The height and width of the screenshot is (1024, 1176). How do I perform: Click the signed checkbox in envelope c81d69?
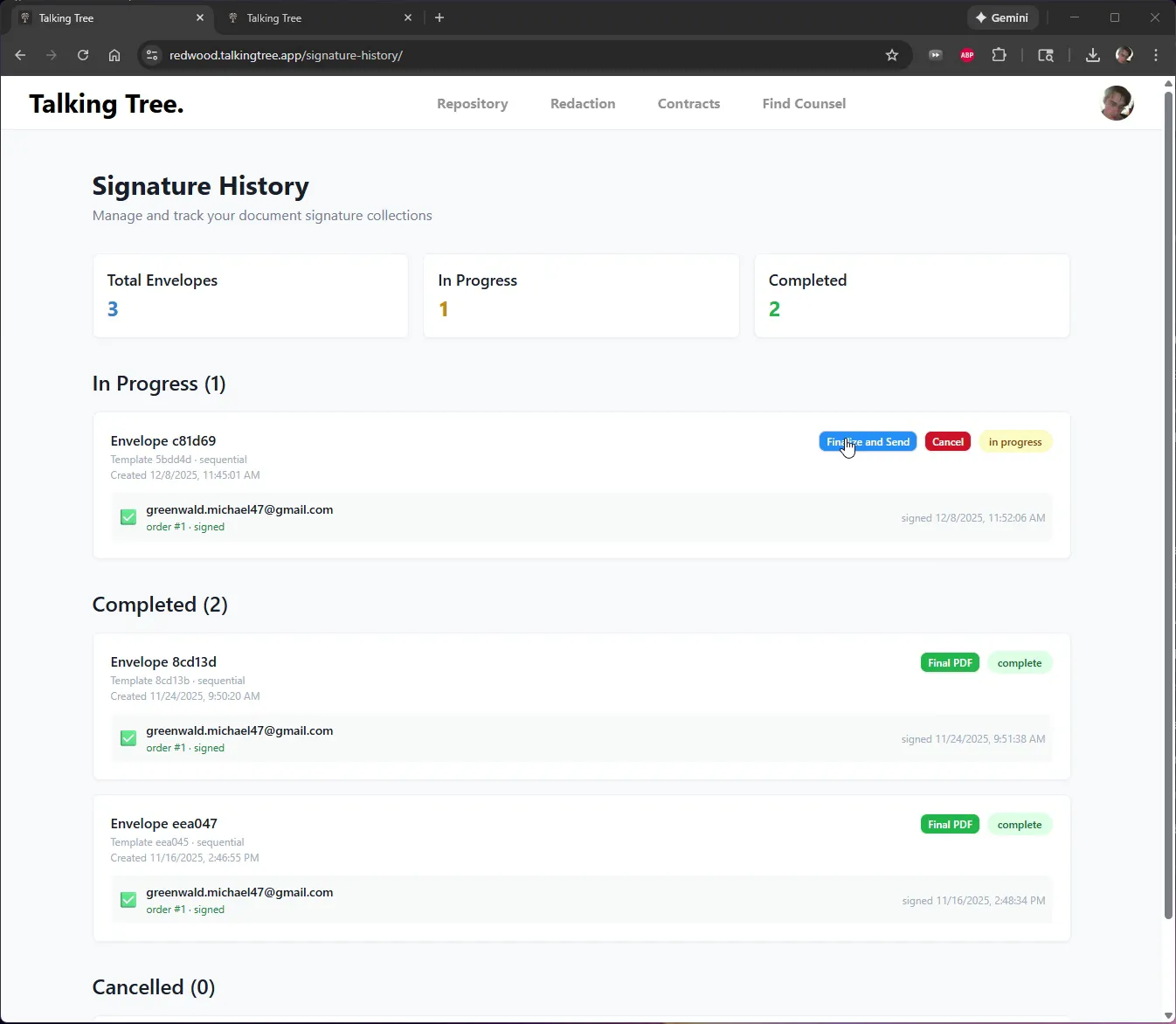click(x=128, y=517)
